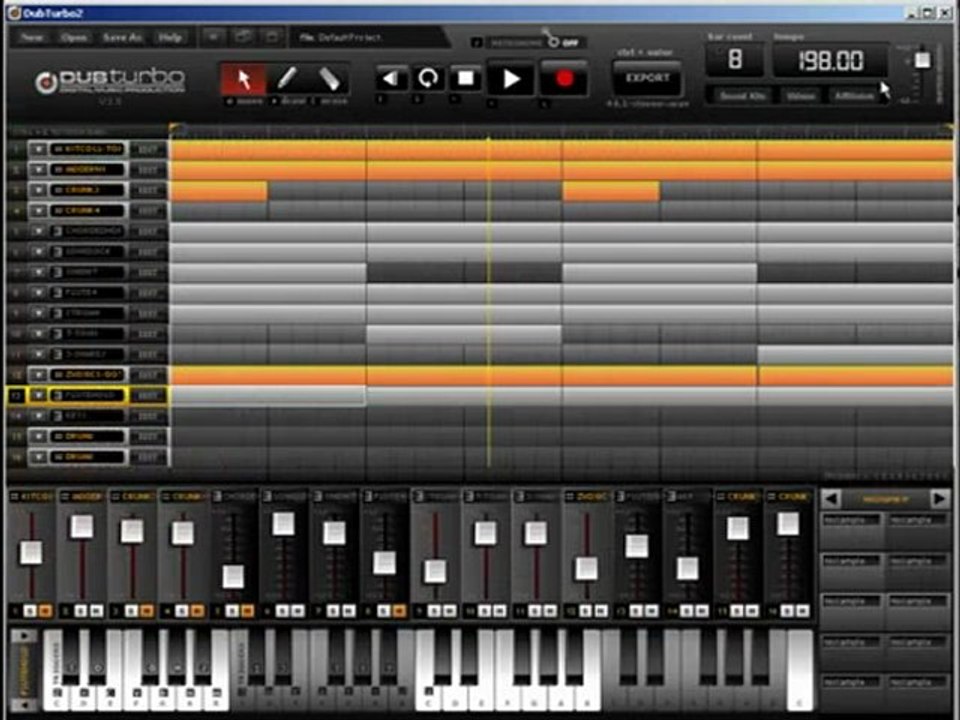Open instrument dropdown for track 7

(x=38, y=272)
